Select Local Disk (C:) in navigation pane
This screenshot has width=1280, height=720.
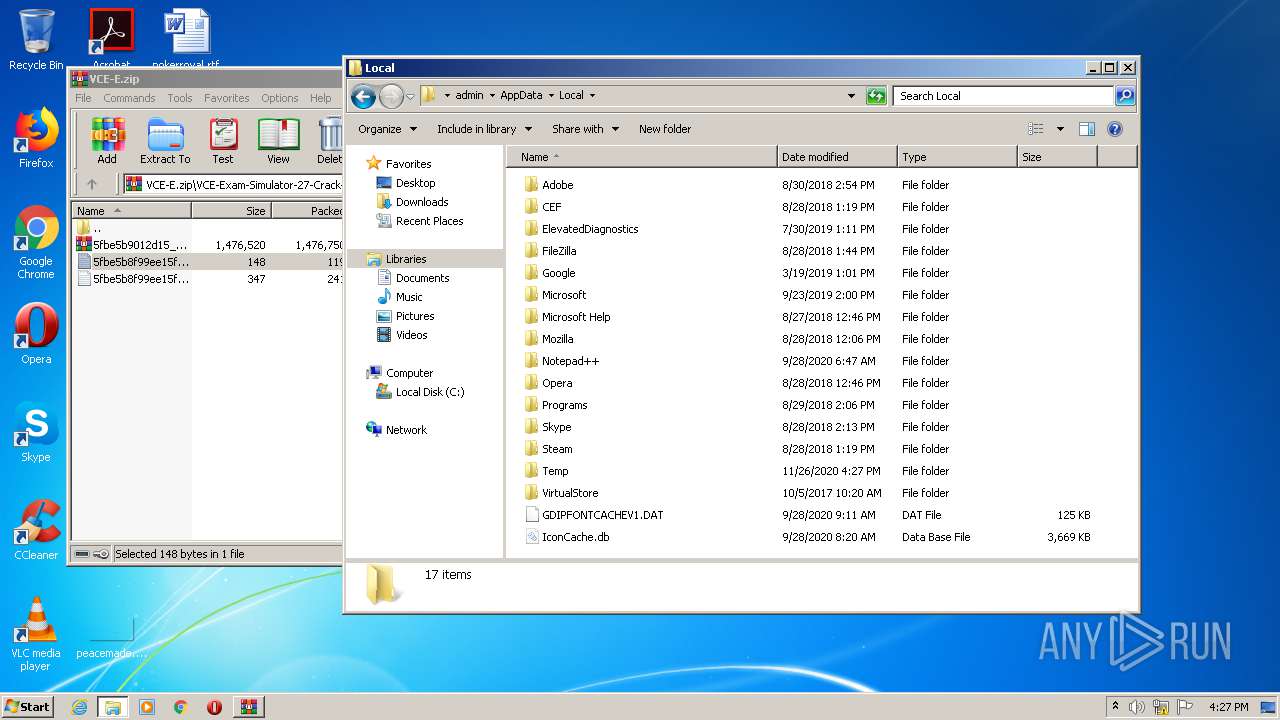(x=430, y=392)
